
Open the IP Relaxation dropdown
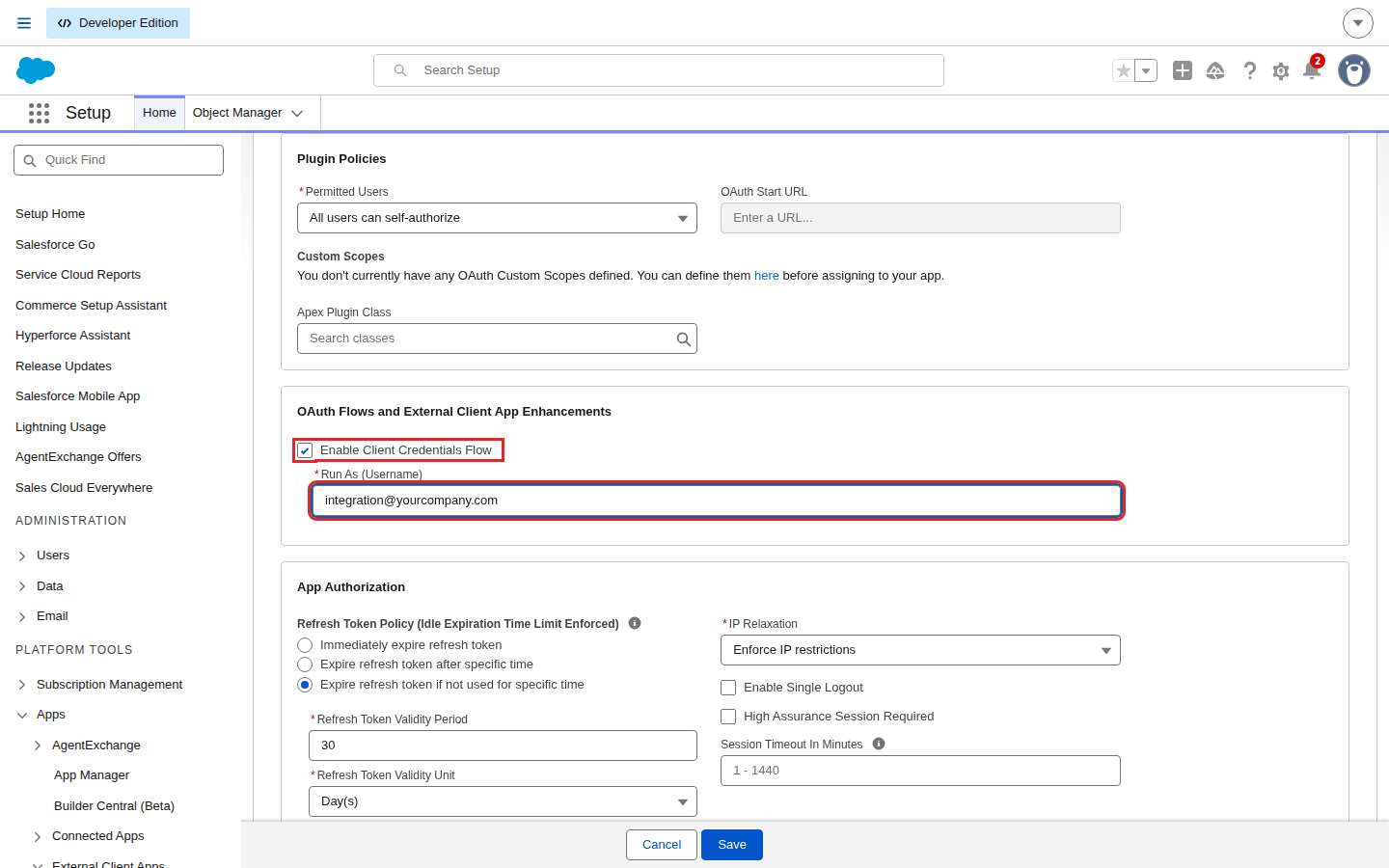920,650
